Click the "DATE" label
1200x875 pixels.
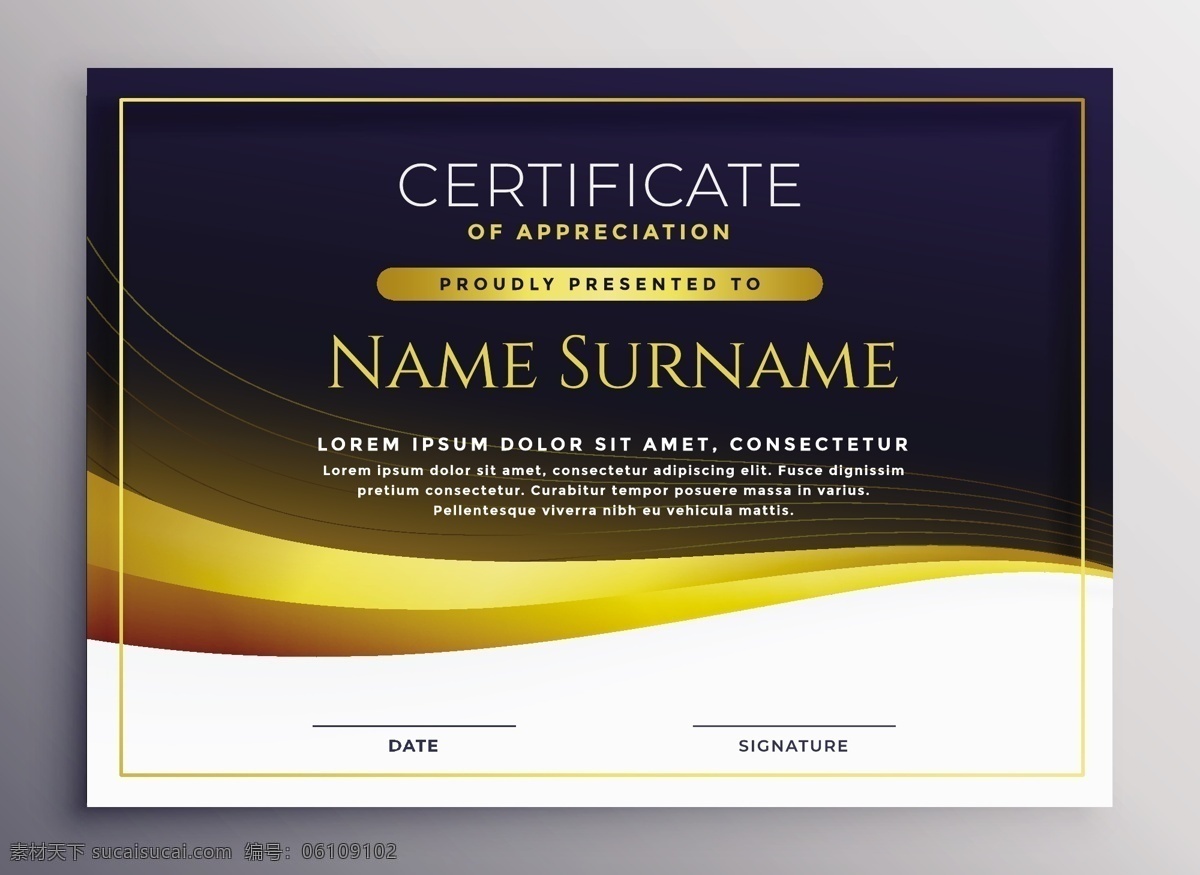click(x=413, y=746)
